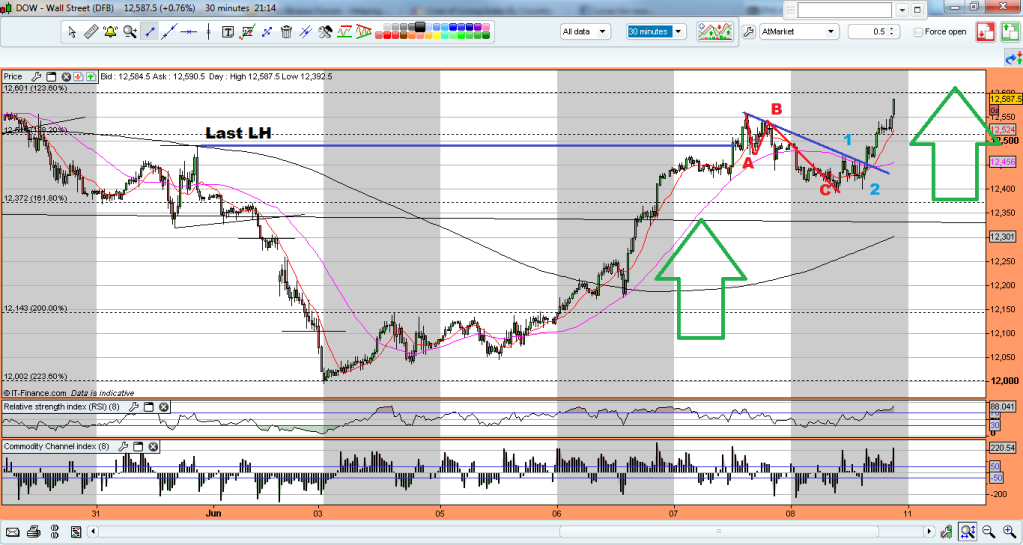Open Price panel wrench settings
This screenshot has width=1023, height=545.
click(37, 76)
